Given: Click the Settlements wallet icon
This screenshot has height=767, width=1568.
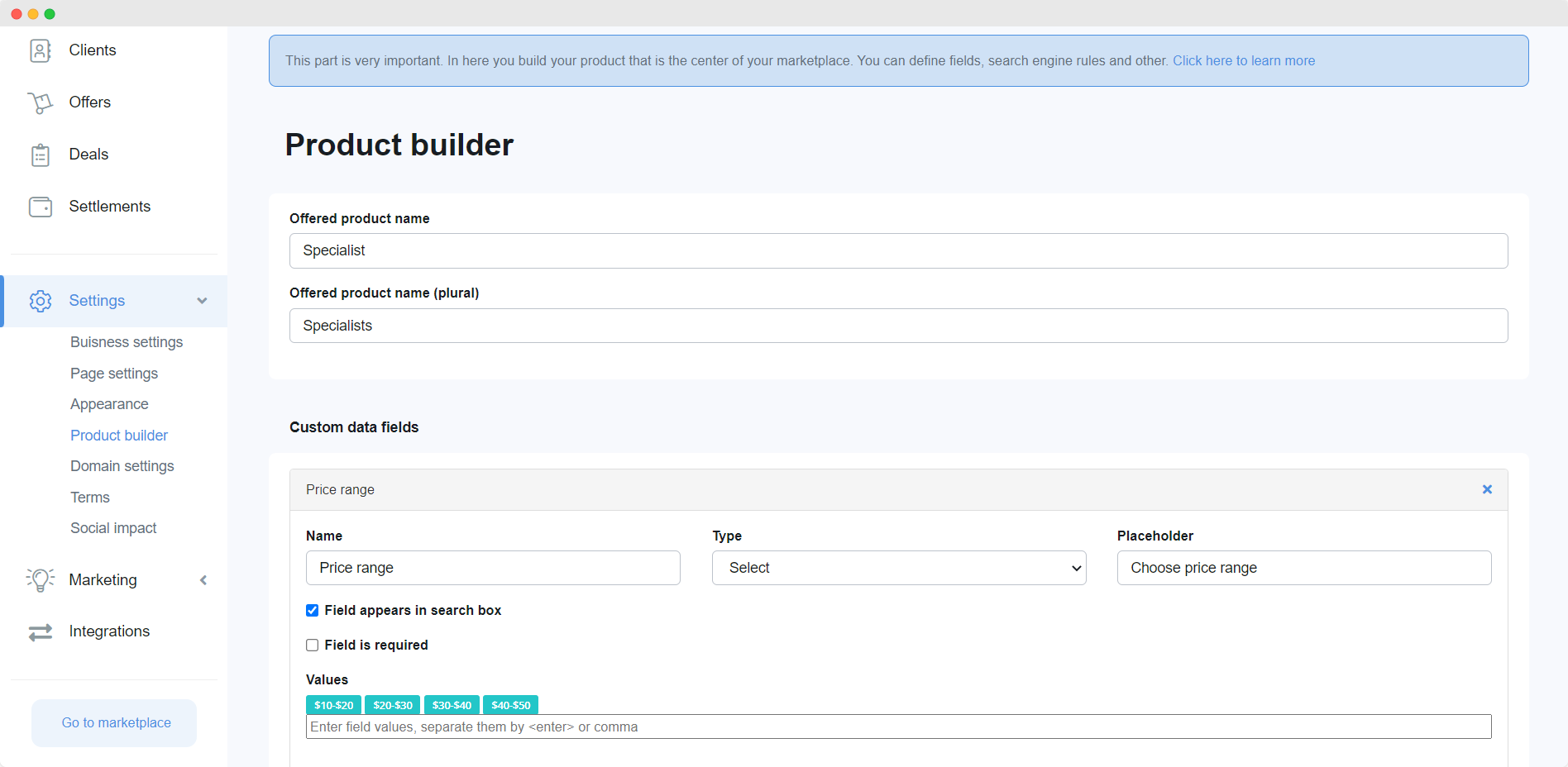Looking at the screenshot, I should click(41, 207).
